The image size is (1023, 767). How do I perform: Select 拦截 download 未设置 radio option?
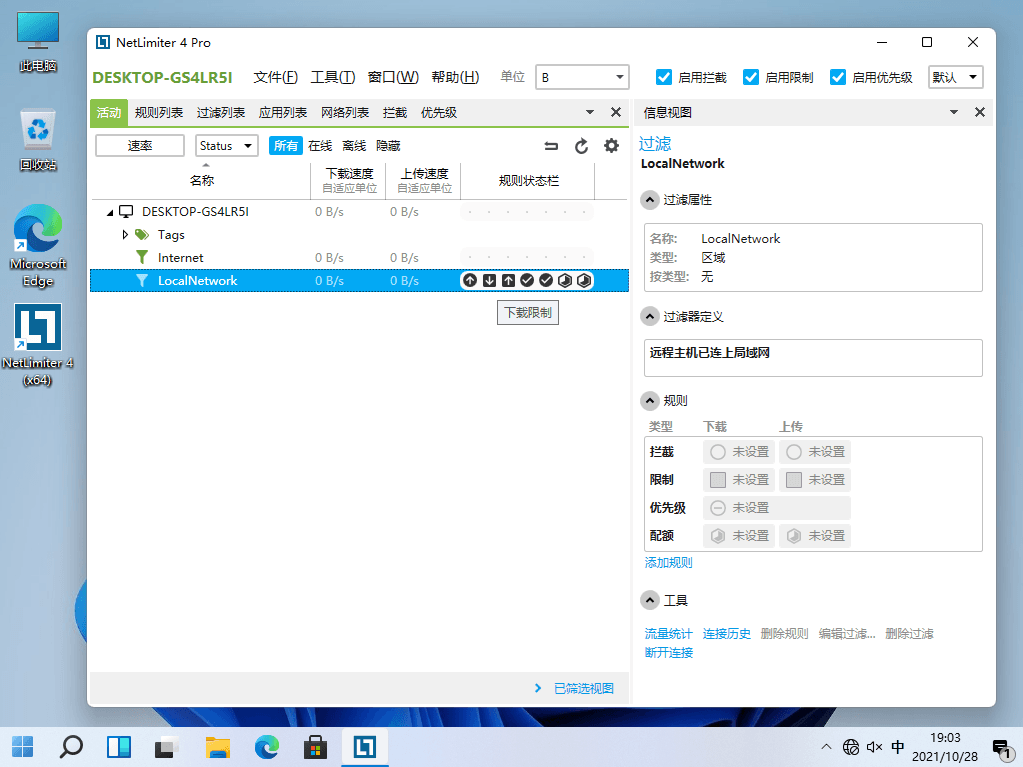[x=739, y=452]
